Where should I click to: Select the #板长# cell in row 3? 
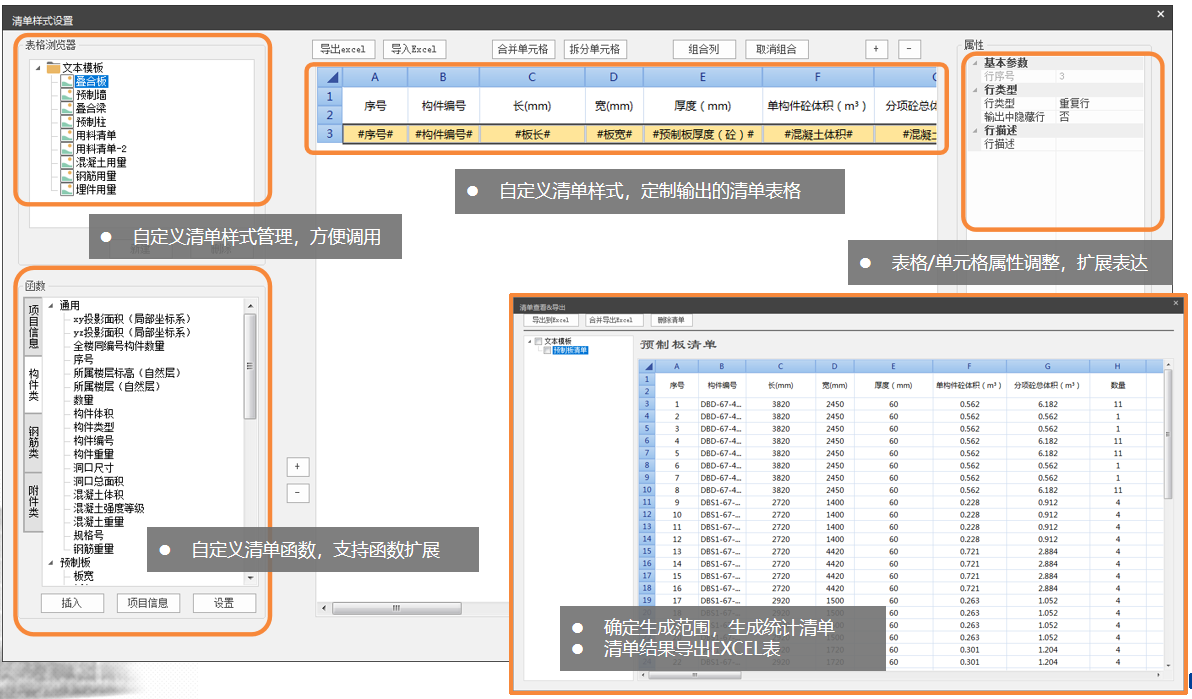tap(532, 133)
